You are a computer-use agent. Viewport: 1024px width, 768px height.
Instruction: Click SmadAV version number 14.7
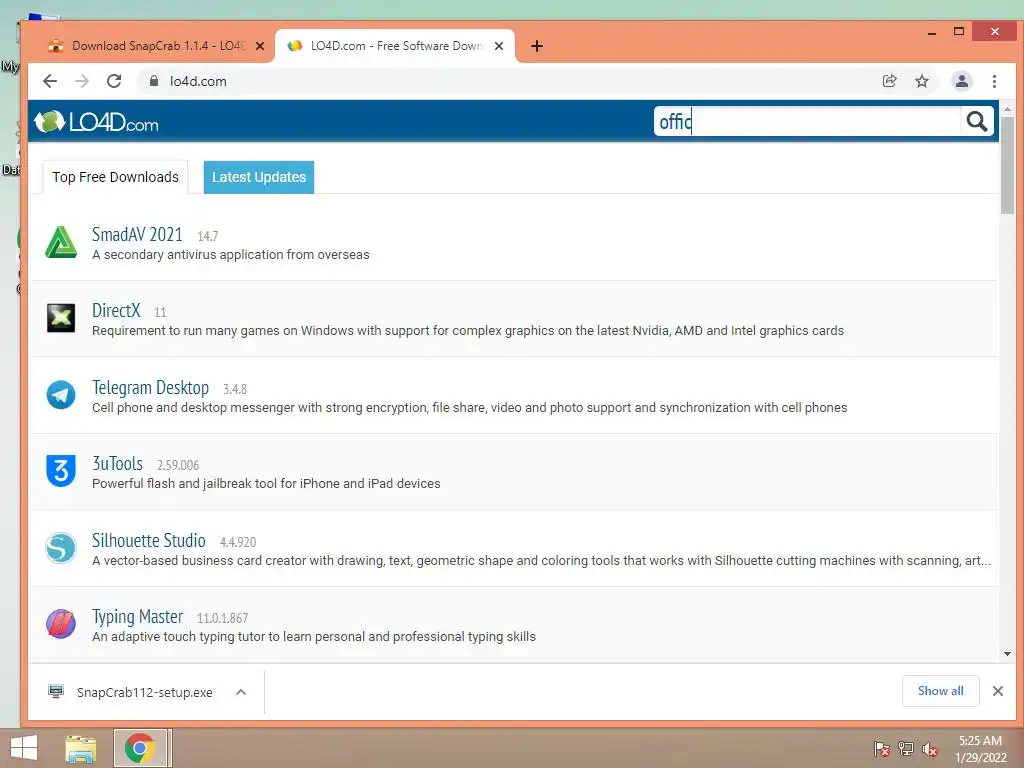(208, 236)
